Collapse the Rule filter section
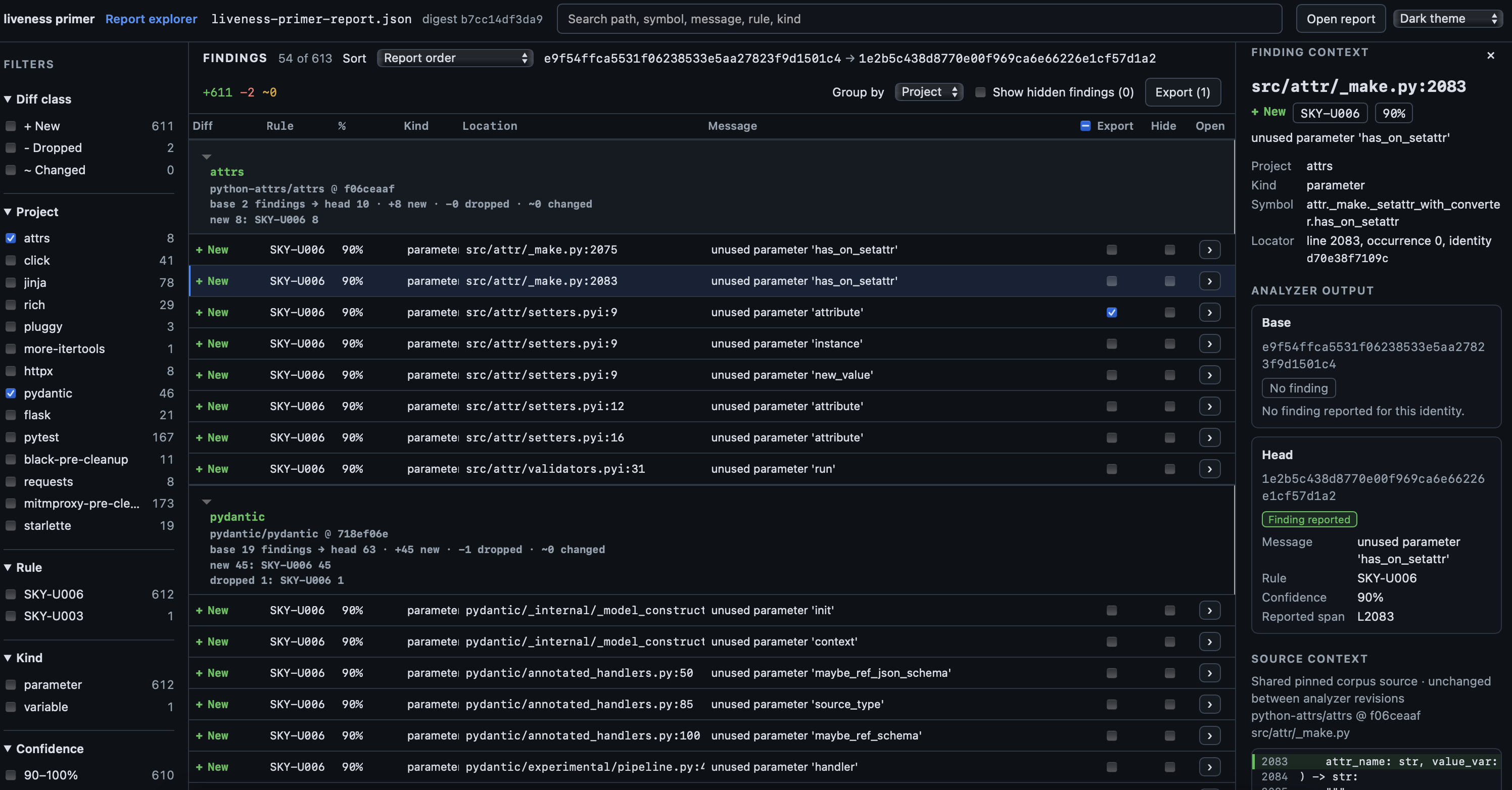 coord(23,567)
